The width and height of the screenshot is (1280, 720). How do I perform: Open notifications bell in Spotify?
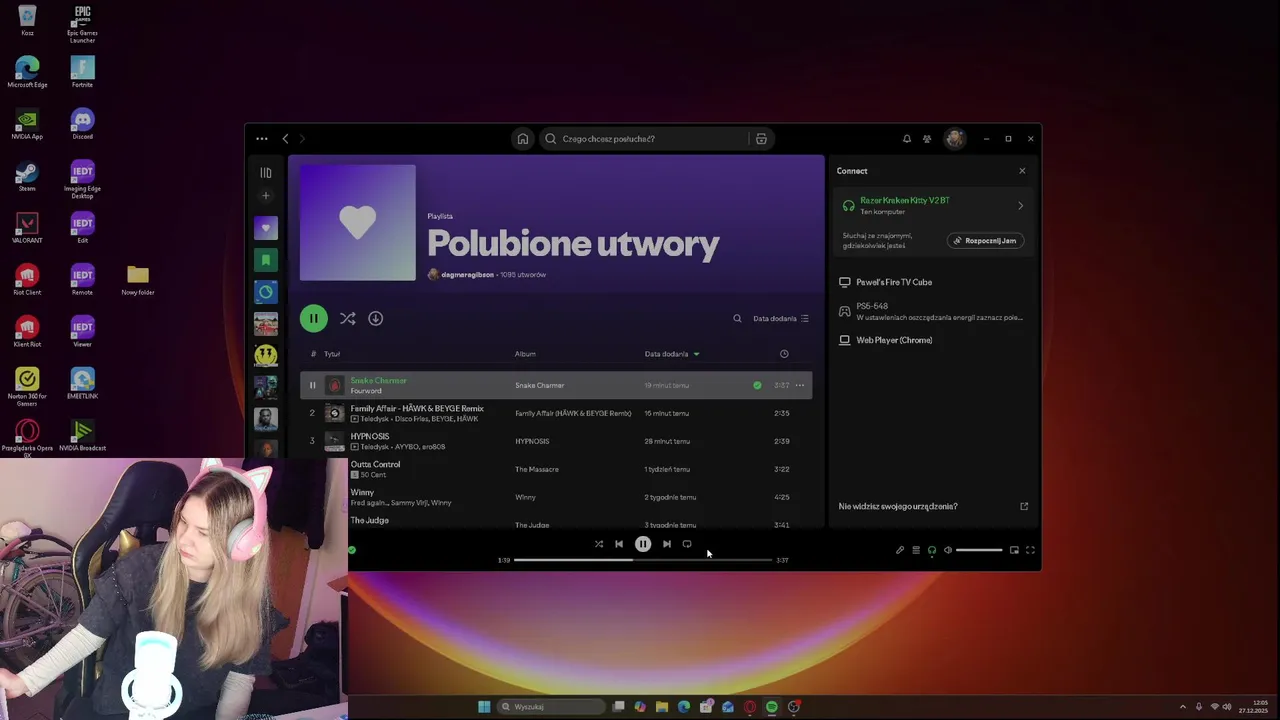coord(907,139)
